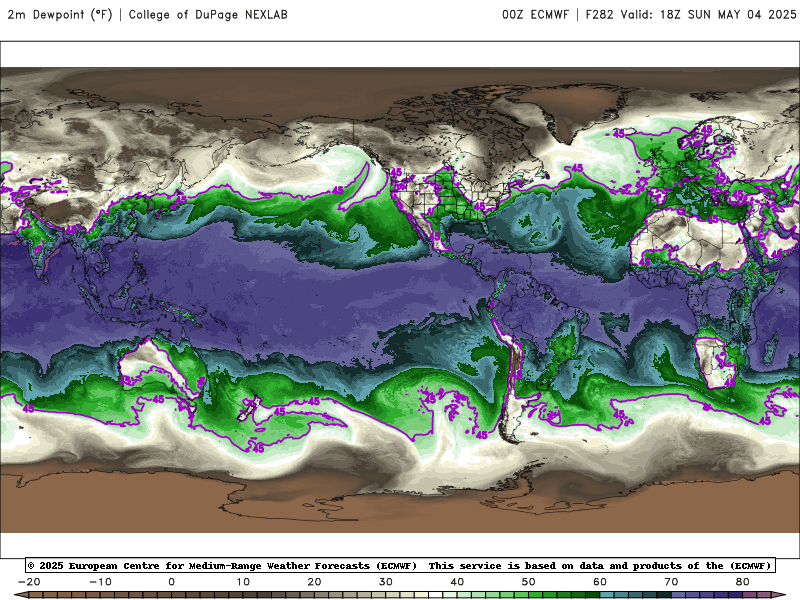This screenshot has width=800, height=600.
Task: Click the left arrow end of color bar
Action: tap(20, 595)
